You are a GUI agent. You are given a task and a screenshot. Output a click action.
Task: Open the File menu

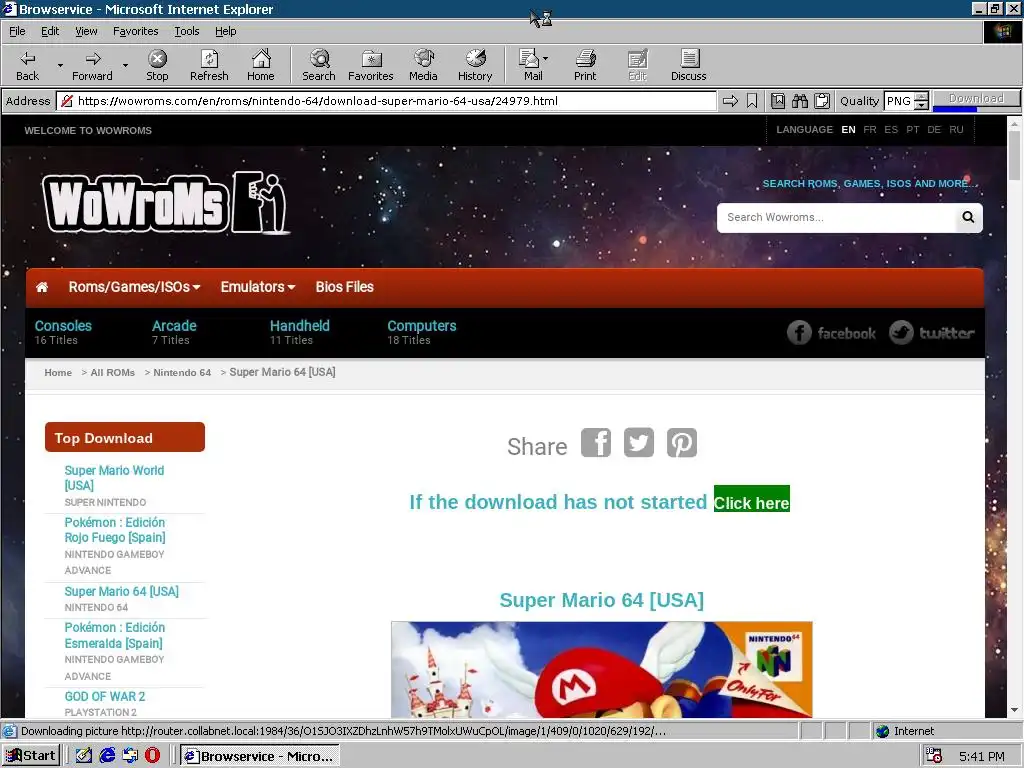[17, 31]
